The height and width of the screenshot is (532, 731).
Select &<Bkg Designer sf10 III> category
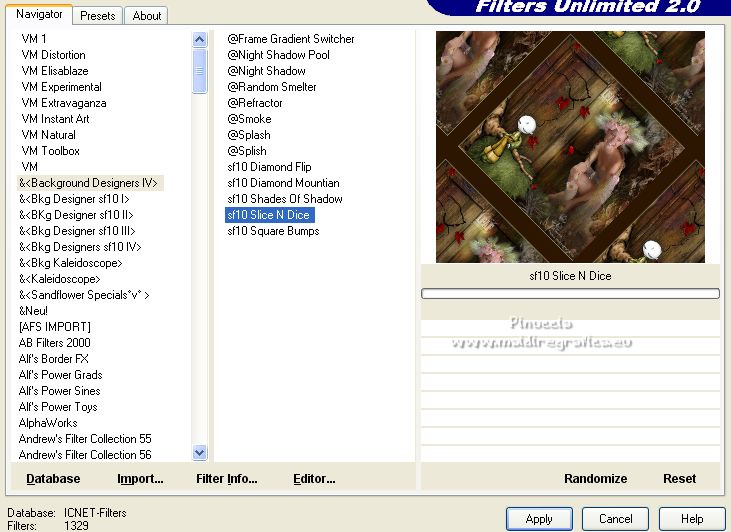tap(77, 231)
